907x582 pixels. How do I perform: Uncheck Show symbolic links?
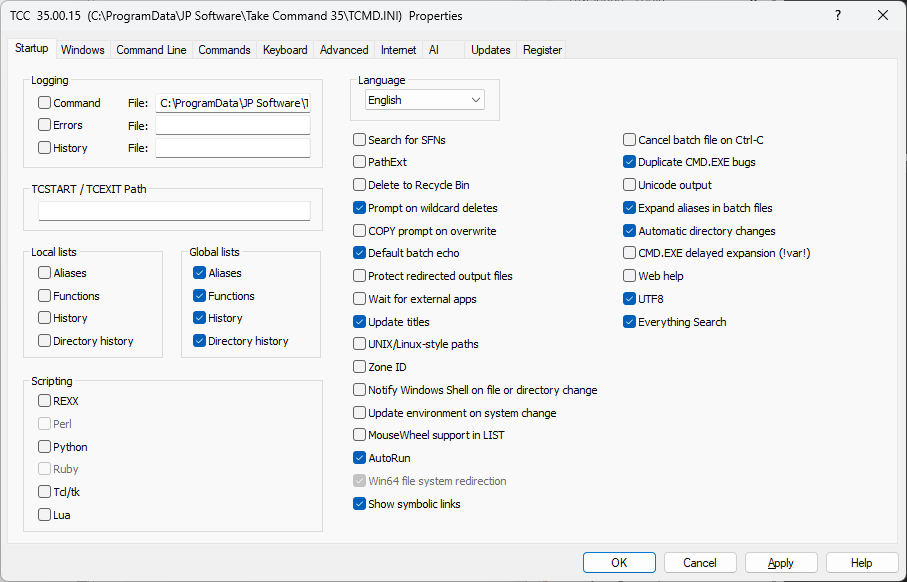click(359, 504)
